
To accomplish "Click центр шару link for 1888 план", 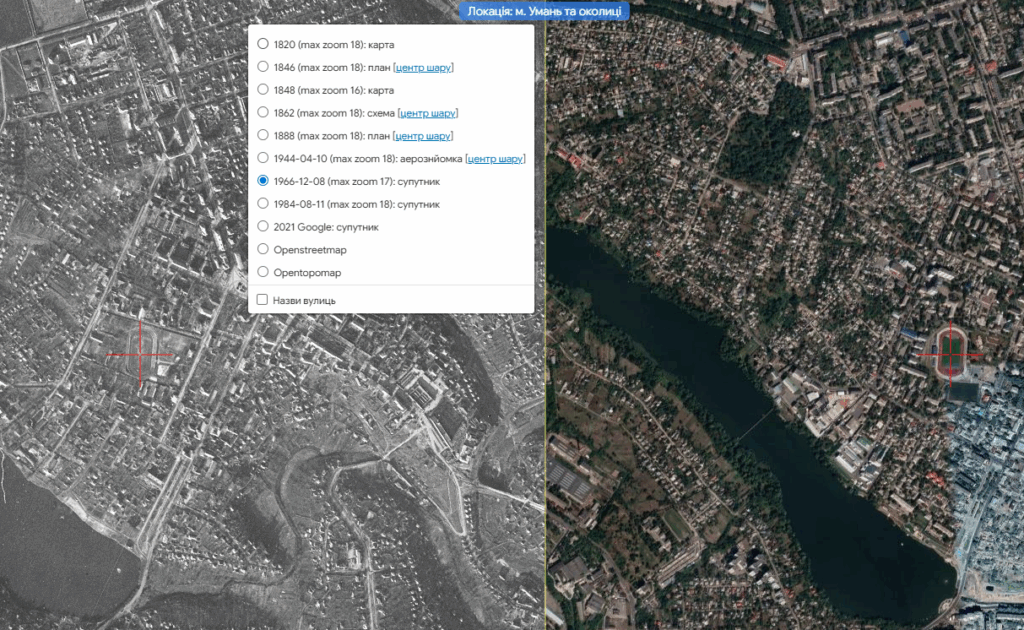I will click(x=423, y=136).
